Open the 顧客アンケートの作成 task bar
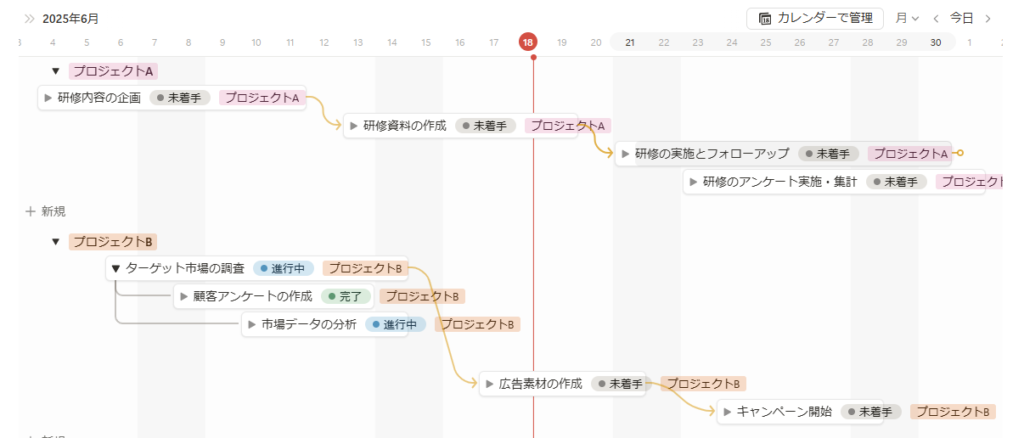Screen dimensions: 1024x438 [x=274, y=296]
